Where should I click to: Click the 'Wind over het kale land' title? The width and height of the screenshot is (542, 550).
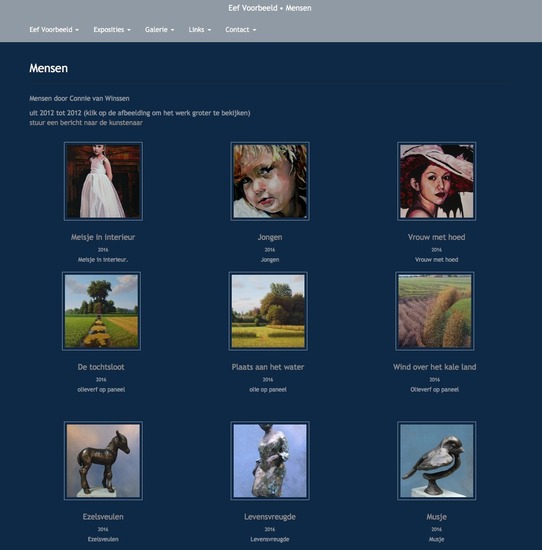pos(435,367)
